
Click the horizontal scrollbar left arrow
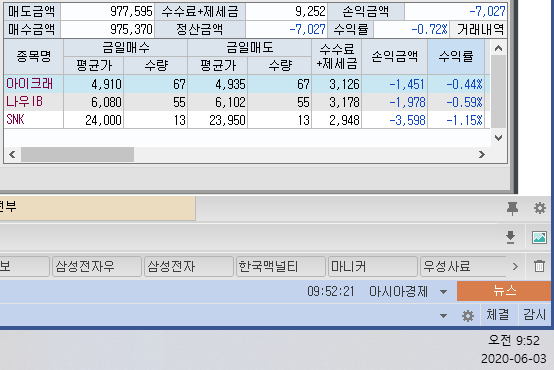(x=12, y=154)
